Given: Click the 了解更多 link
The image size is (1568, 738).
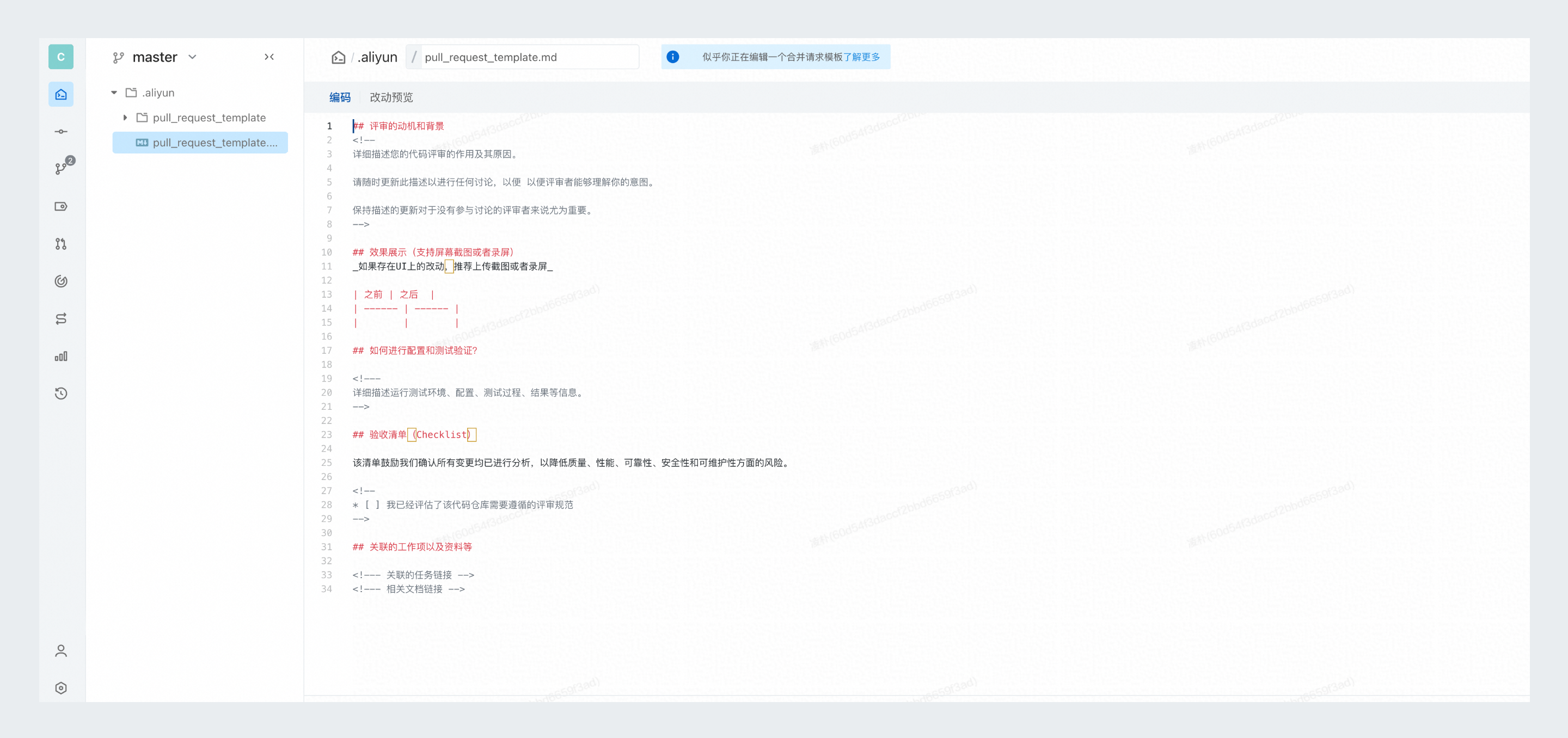Looking at the screenshot, I should [861, 57].
